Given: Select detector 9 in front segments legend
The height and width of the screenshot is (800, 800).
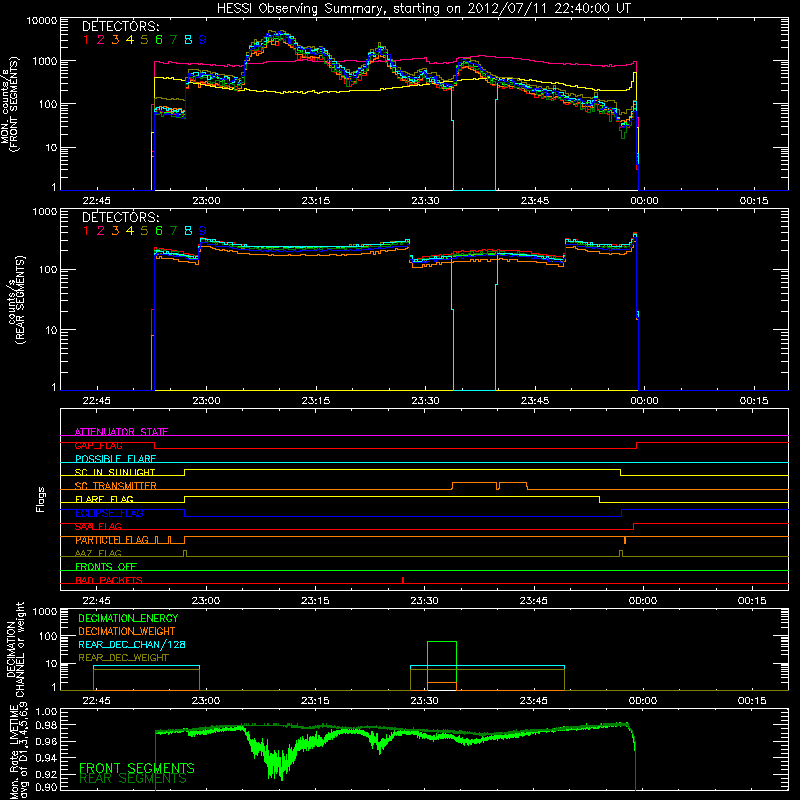Looking at the screenshot, I should pyautogui.click(x=203, y=40).
